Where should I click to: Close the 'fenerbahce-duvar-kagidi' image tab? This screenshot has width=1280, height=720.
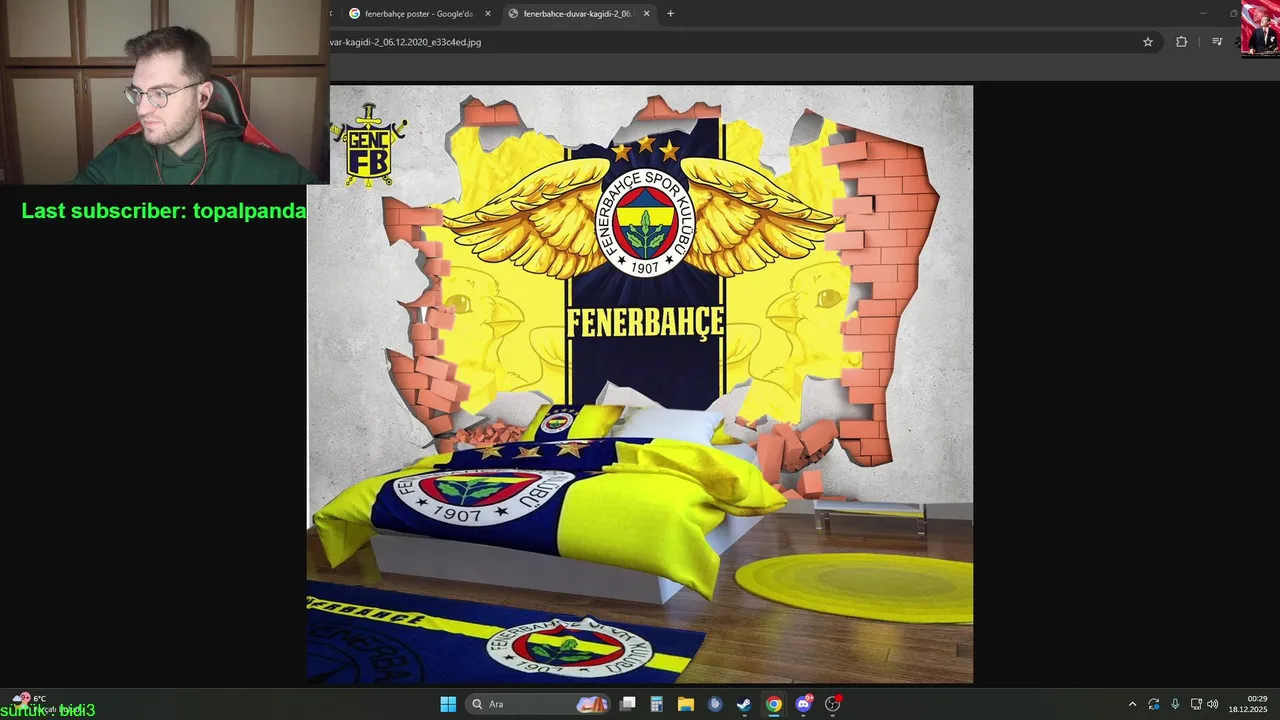[646, 14]
